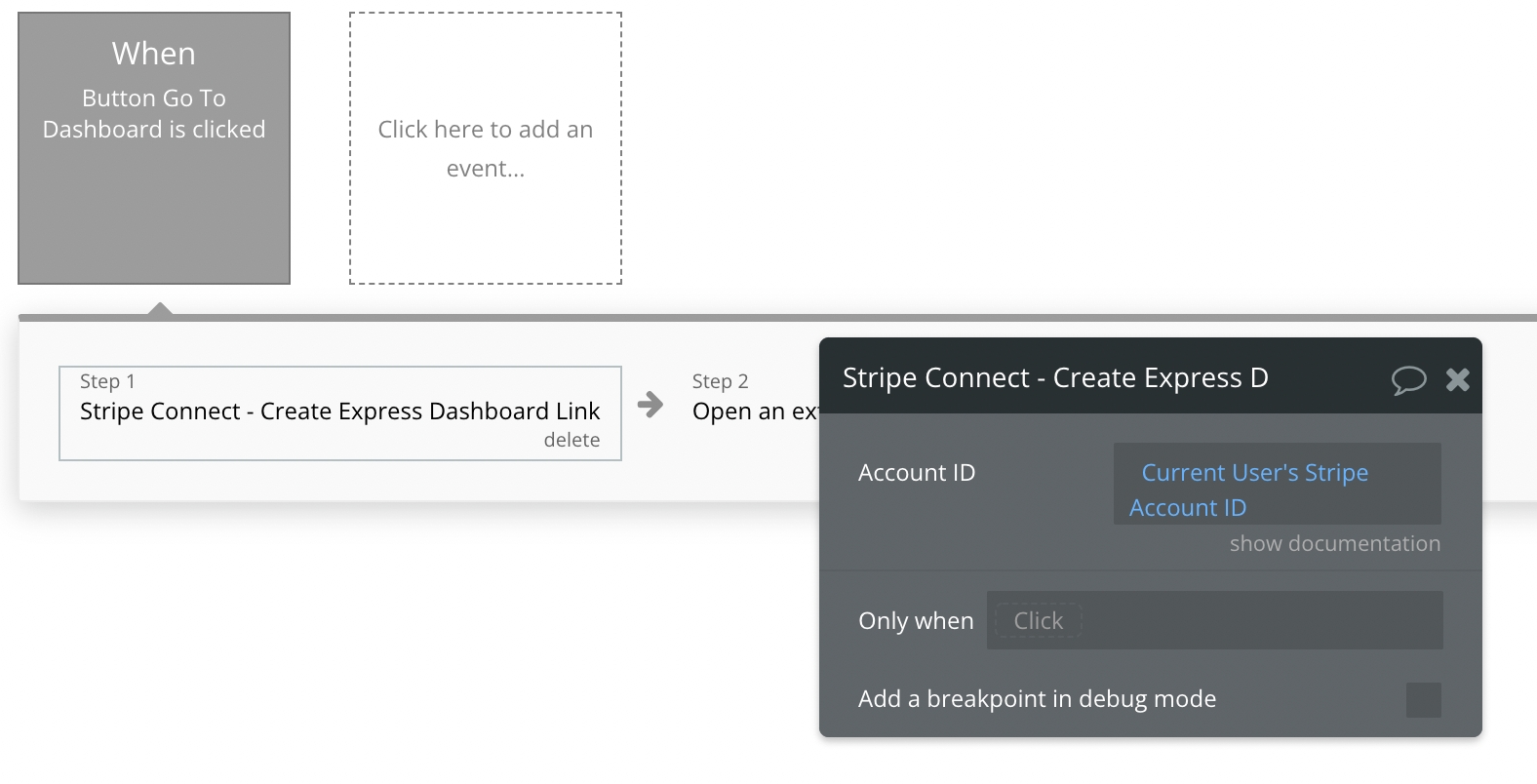The image size is (1537, 784).
Task: Click here to add an event box
Action: coord(486,148)
